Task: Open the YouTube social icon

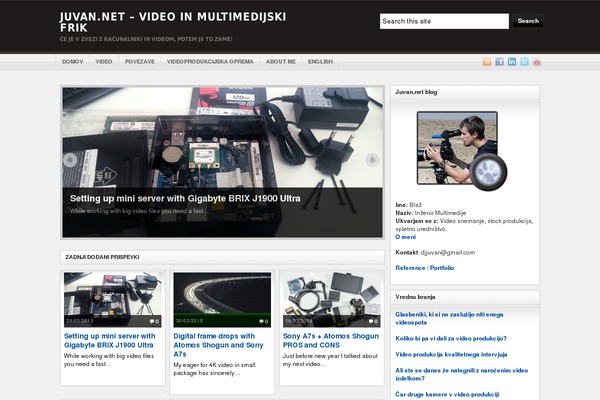Action: coord(537,62)
